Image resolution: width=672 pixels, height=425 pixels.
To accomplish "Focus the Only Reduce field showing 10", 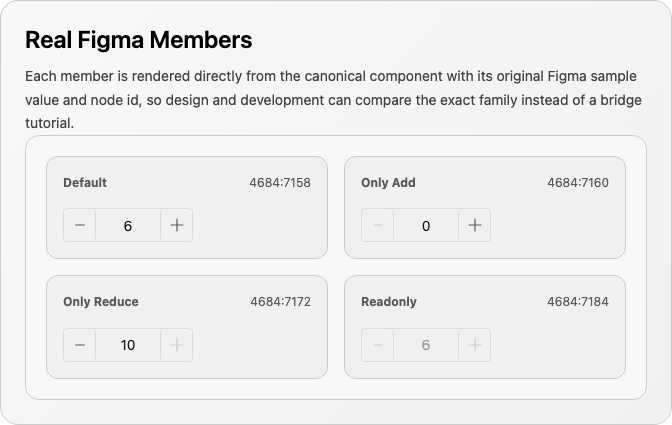I will tap(128, 345).
